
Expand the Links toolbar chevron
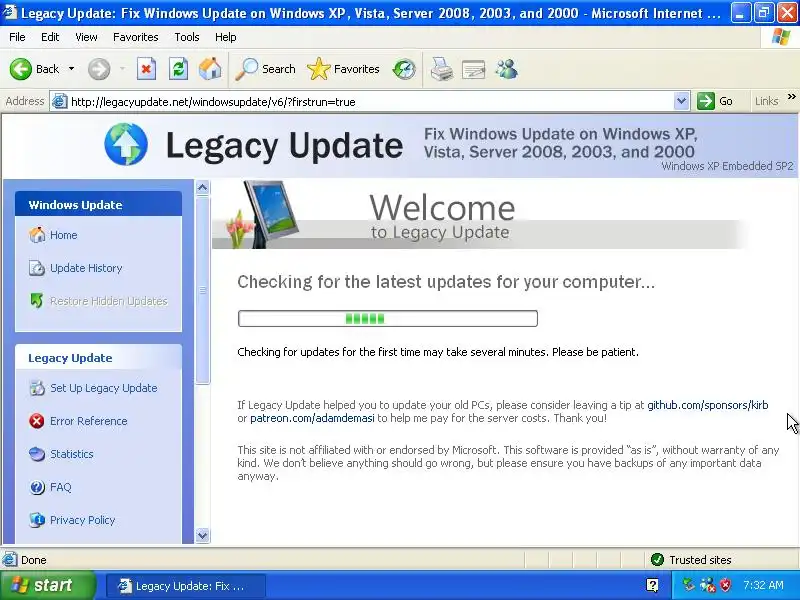791,97
